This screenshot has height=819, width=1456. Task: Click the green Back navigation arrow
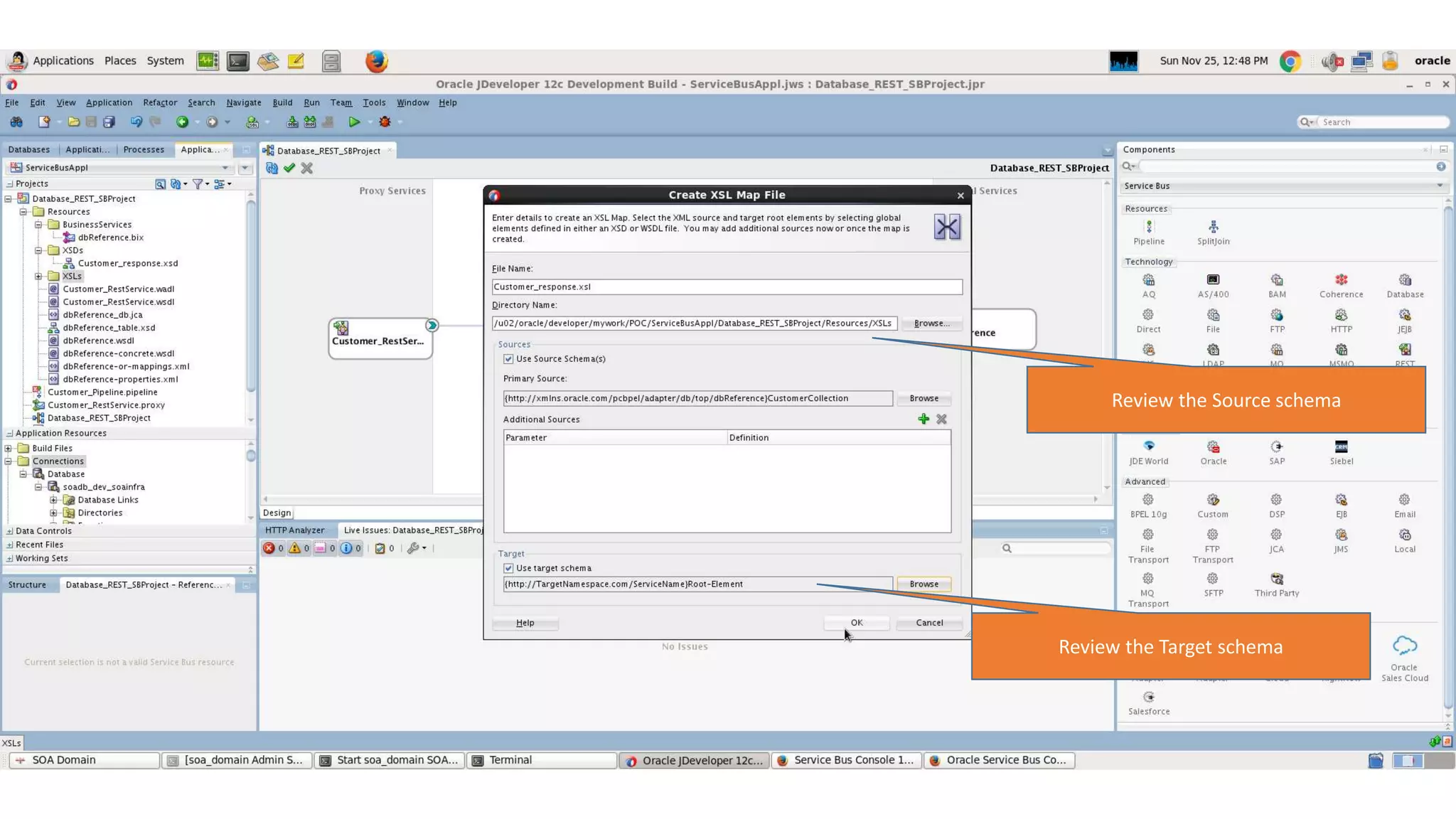coord(182,122)
